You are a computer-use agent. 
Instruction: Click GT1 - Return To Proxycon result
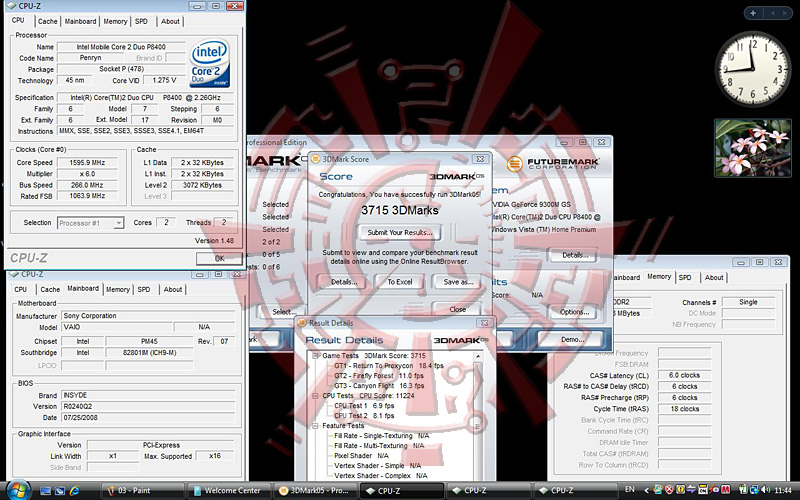coord(388,366)
